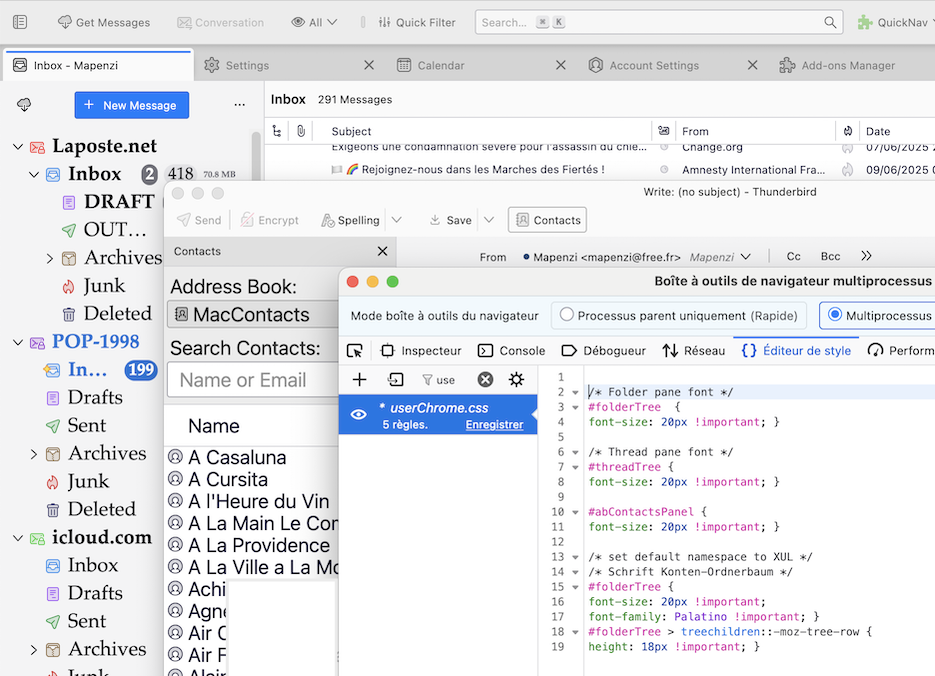The width and height of the screenshot is (935, 676).
Task: Open the Console tab in devtools
Action: (510, 351)
